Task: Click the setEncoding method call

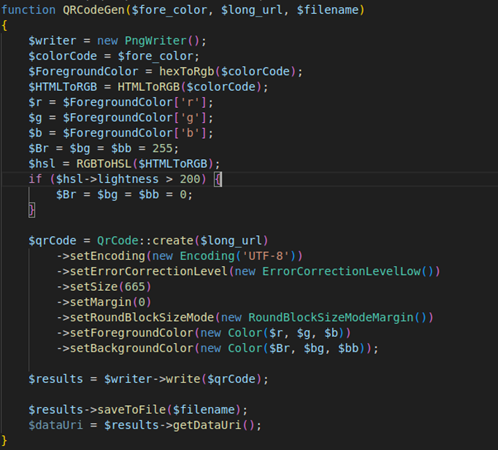Action: point(108,256)
